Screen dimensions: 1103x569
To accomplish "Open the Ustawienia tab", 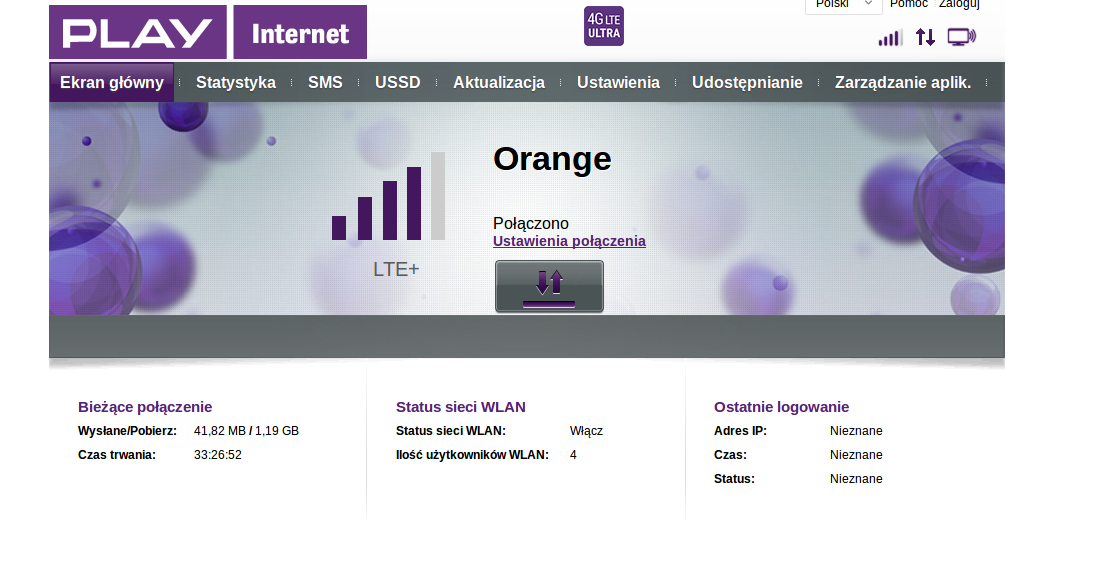I will (x=618, y=82).
